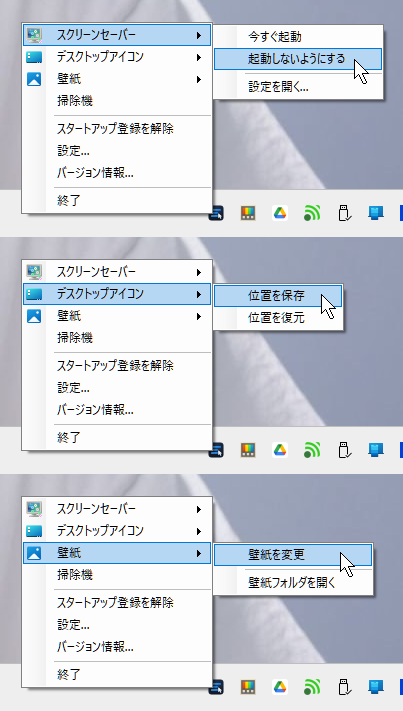Screen dimensions: 403x711
Task: Open the Google Drive tray icon, middle panel
Action: pyautogui.click(x=280, y=450)
